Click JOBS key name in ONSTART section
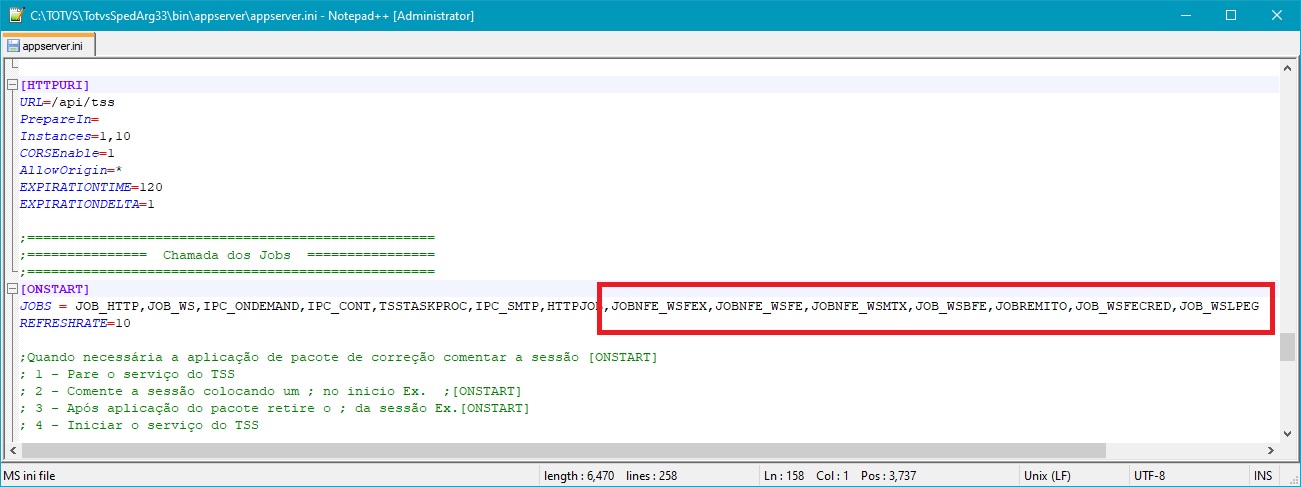Screen dimensions: 1301x487 click(x=36, y=306)
